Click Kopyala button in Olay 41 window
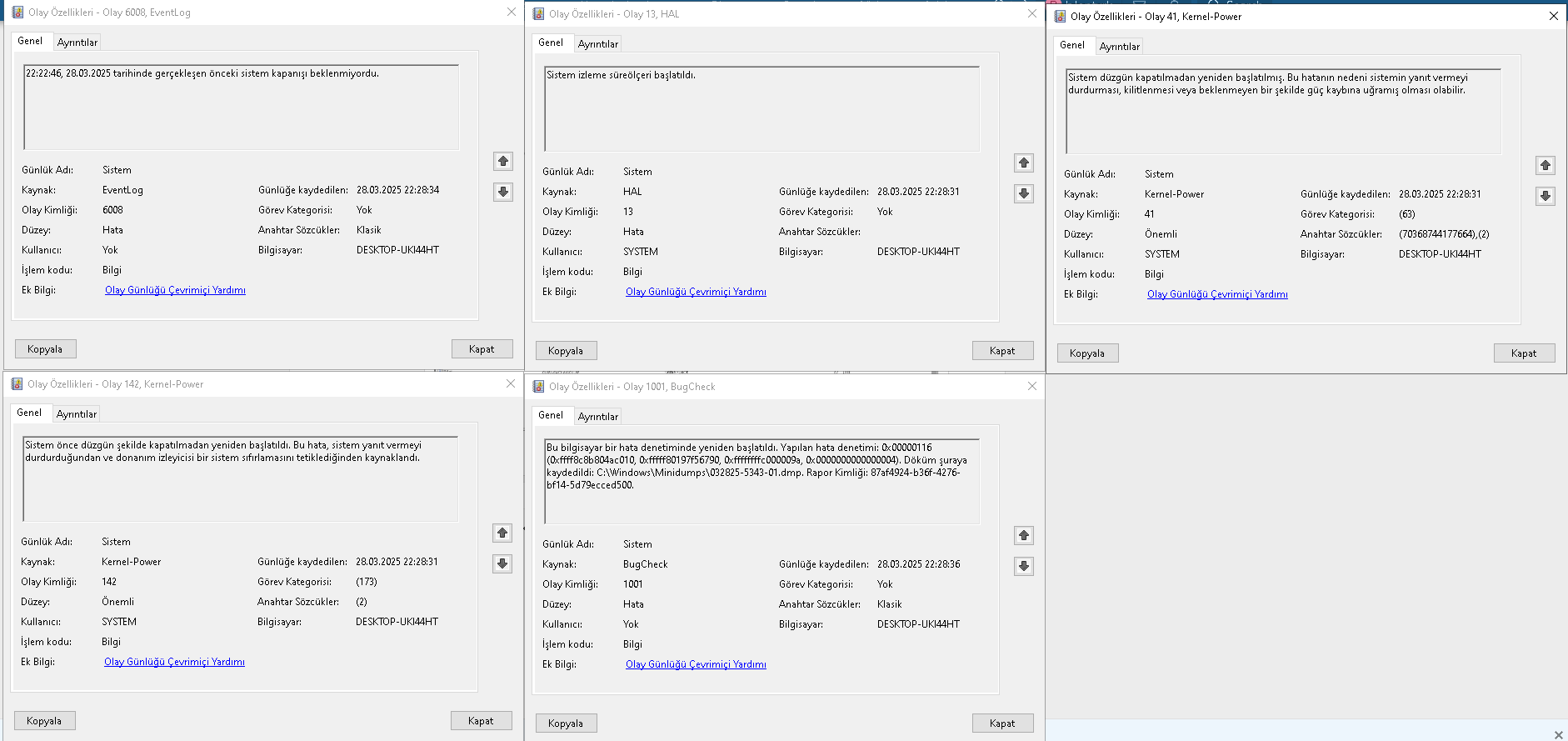The width and height of the screenshot is (1568, 741). point(1087,353)
